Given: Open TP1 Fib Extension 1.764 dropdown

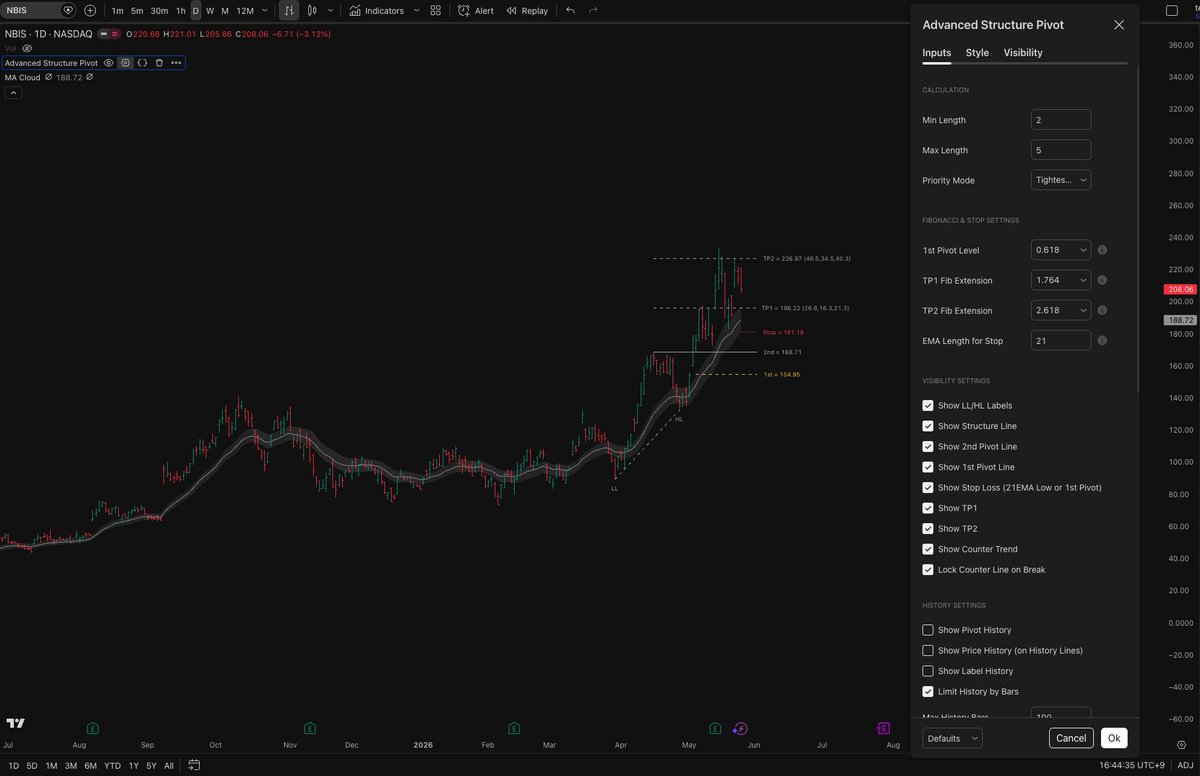Looking at the screenshot, I should pyautogui.click(x=1061, y=281).
